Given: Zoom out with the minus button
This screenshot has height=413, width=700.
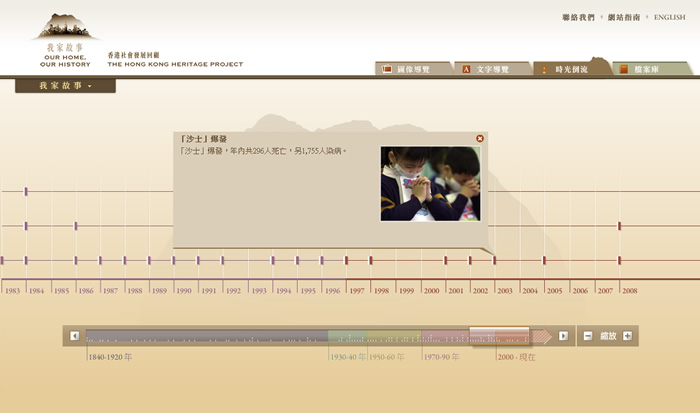Looking at the screenshot, I should (588, 336).
